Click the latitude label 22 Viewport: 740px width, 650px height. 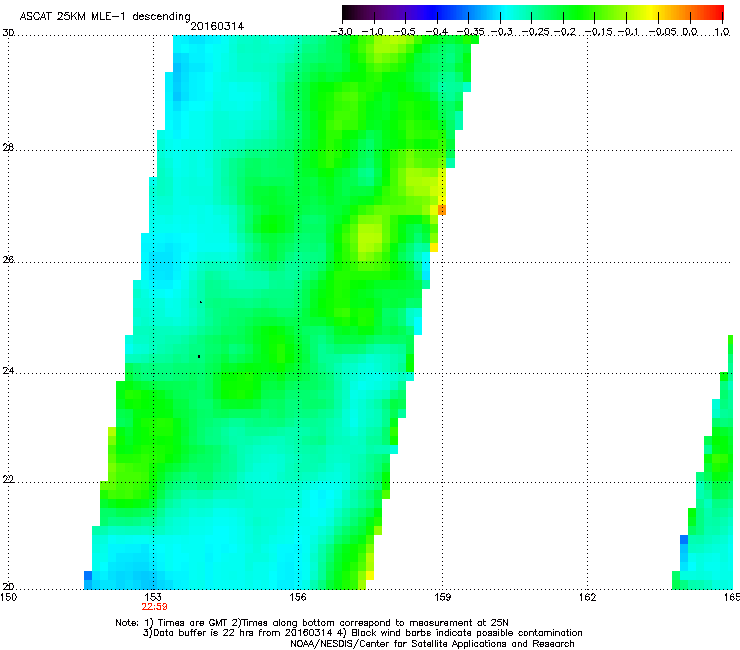[x=8, y=480]
